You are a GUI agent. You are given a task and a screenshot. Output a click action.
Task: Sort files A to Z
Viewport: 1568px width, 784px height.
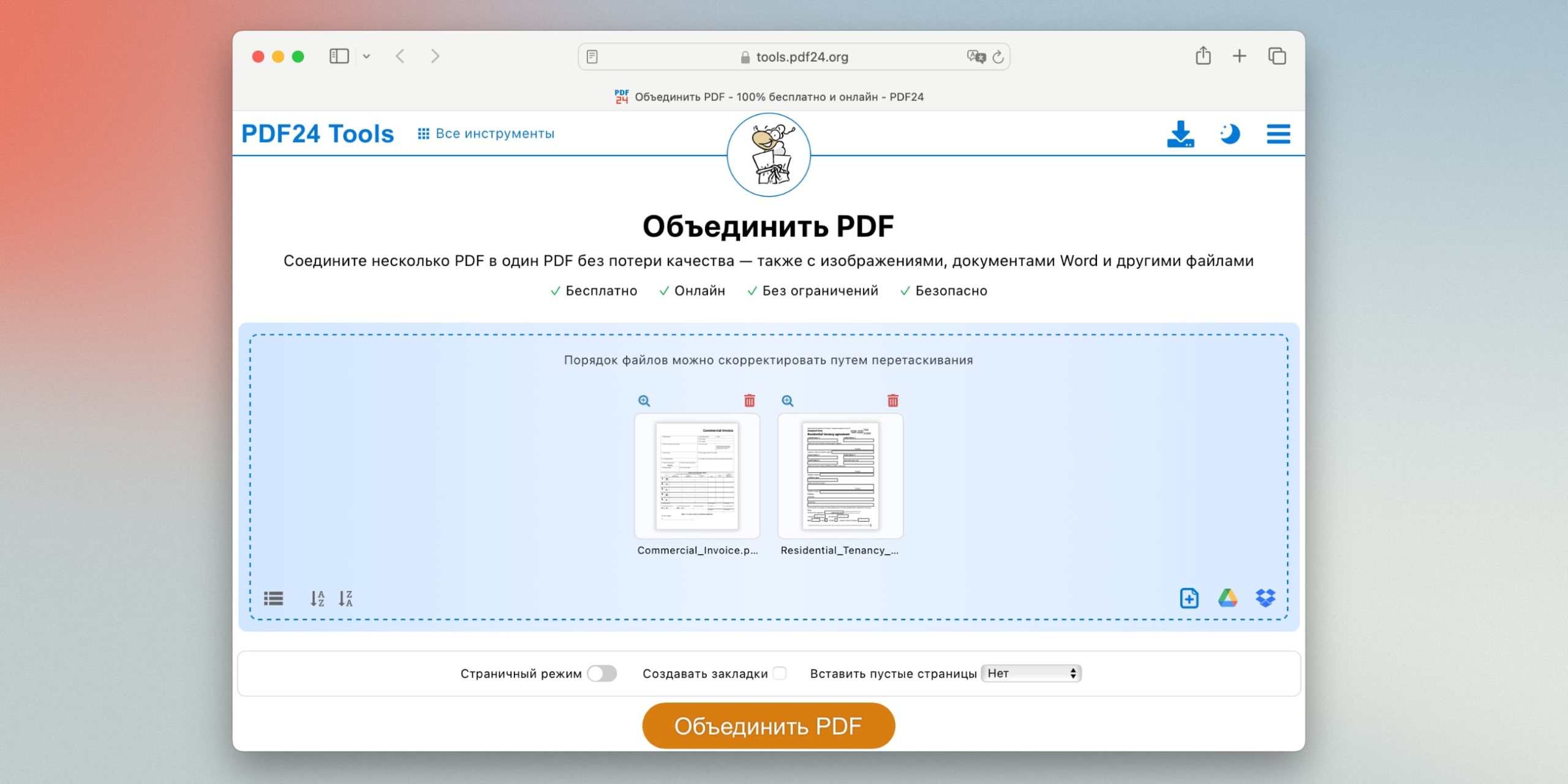[x=317, y=598]
